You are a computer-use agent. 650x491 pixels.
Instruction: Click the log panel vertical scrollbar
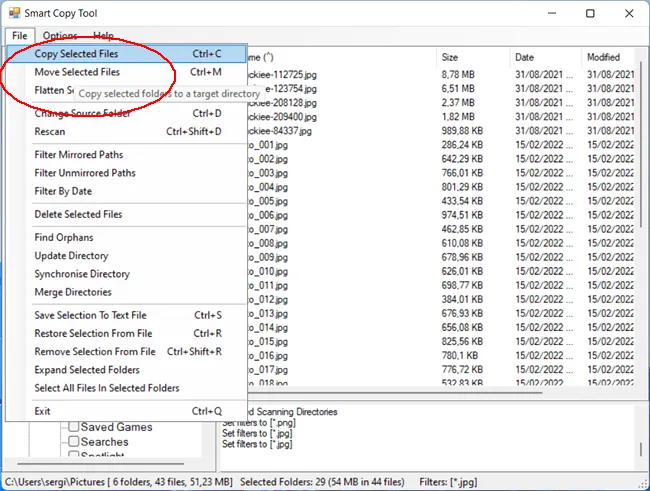coord(641,449)
